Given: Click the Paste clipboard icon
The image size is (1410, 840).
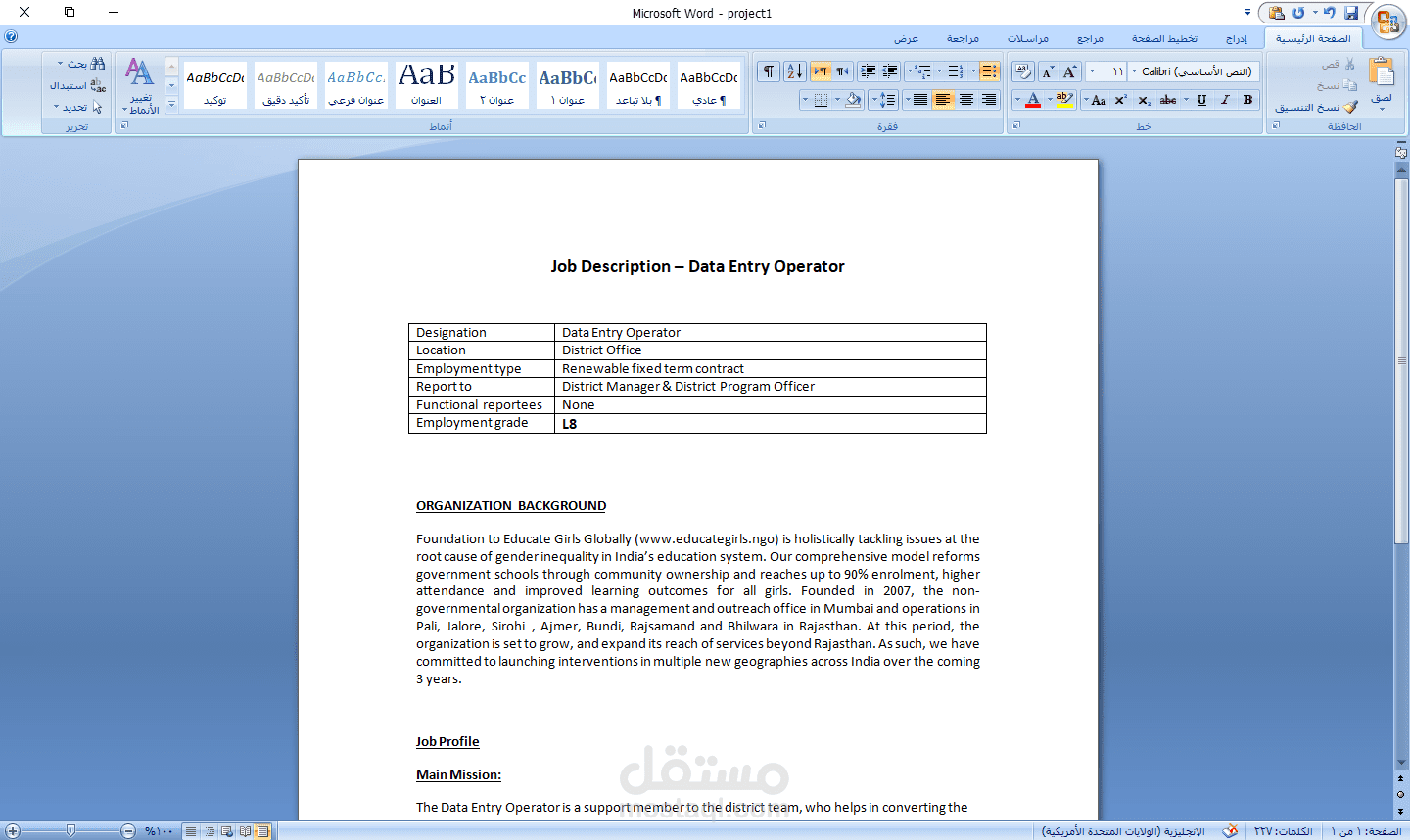Looking at the screenshot, I should pos(1382,72).
